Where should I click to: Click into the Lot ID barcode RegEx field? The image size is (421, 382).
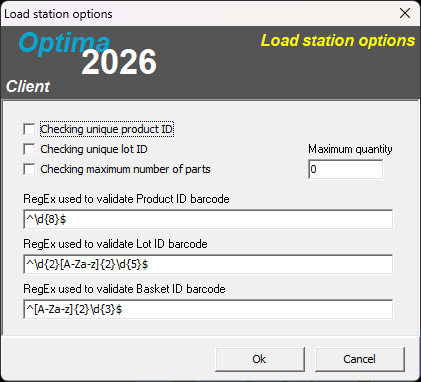[208, 264]
